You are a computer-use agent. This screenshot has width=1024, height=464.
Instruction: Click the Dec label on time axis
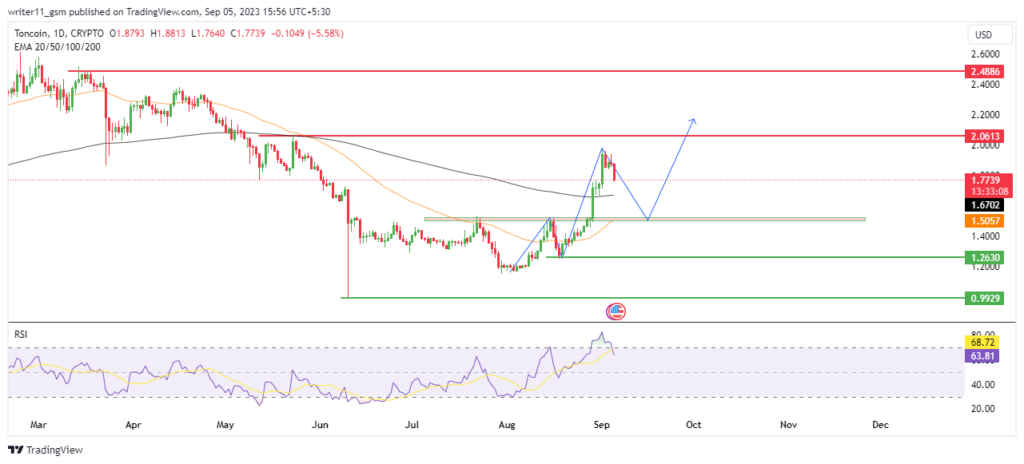pyautogui.click(x=880, y=425)
